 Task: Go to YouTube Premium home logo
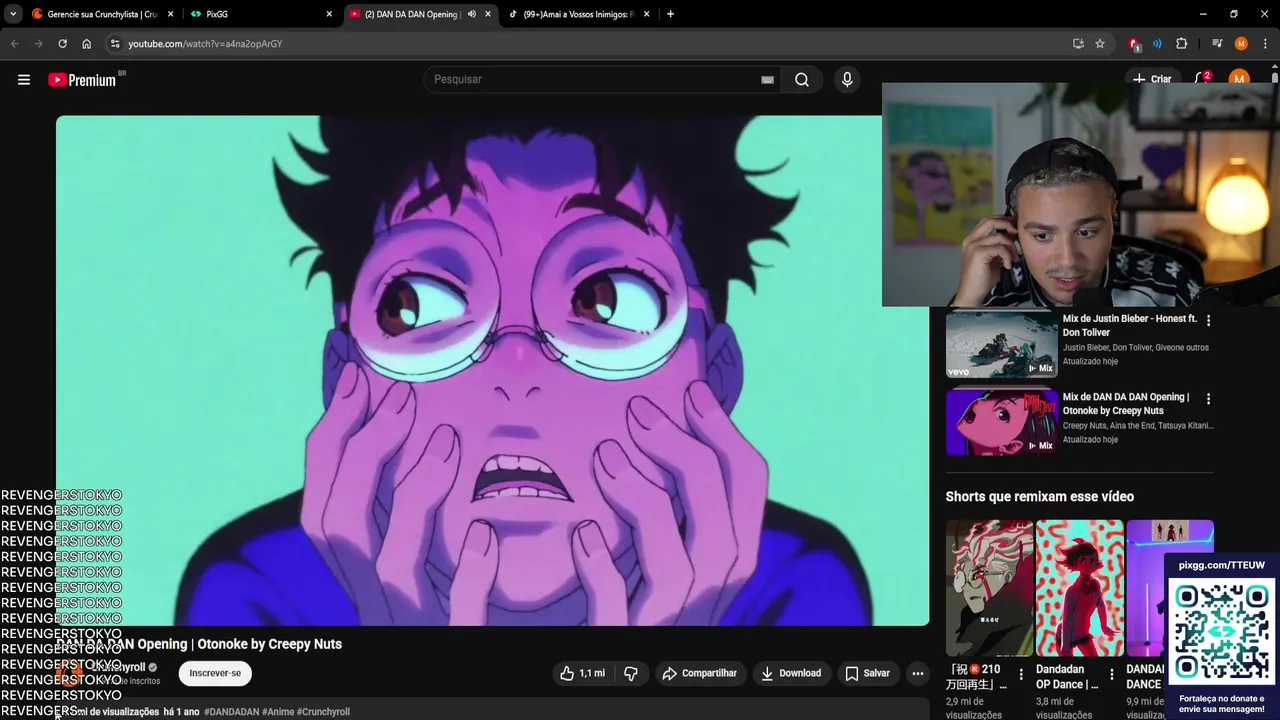(x=85, y=80)
